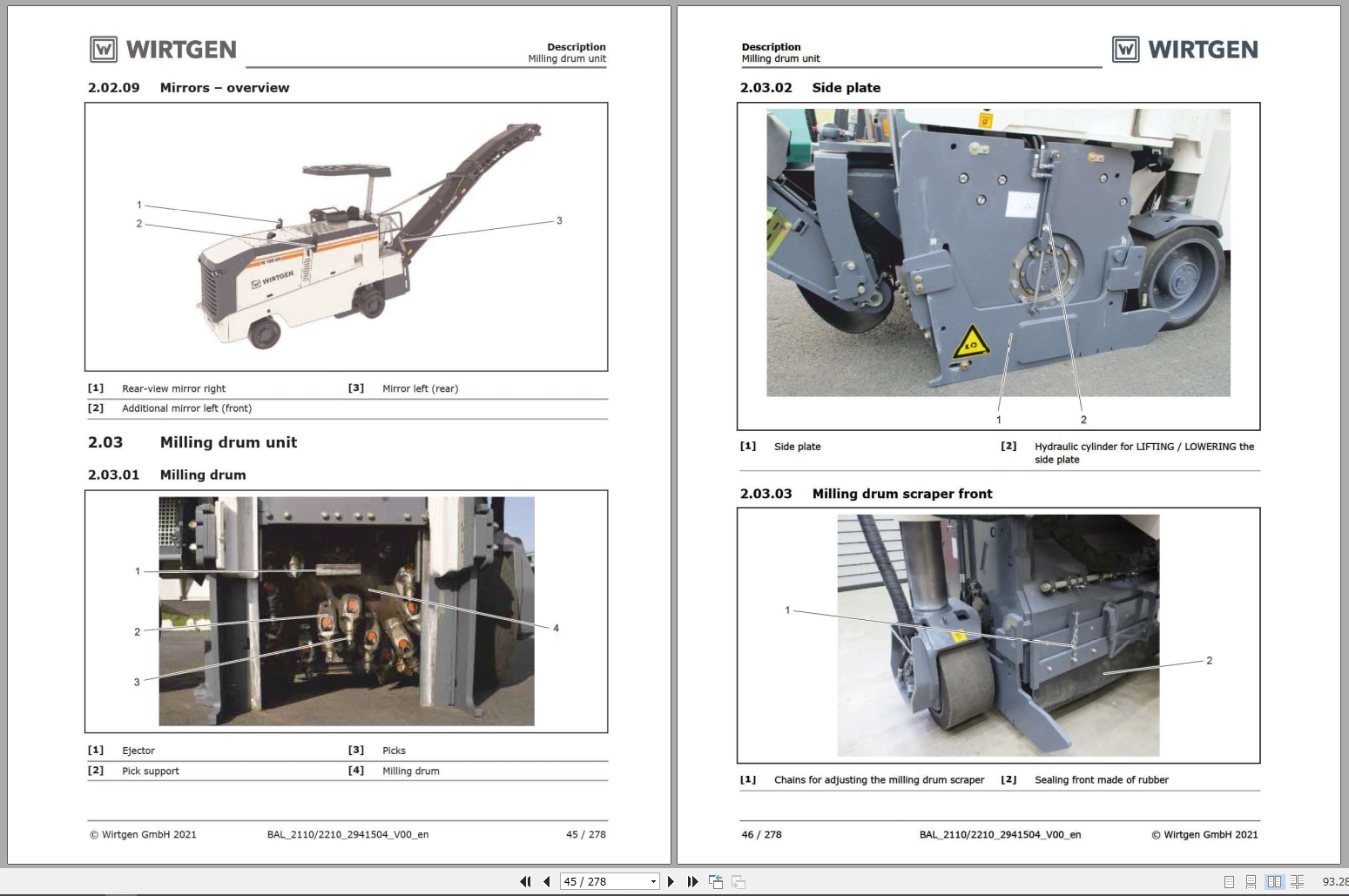The width and height of the screenshot is (1349, 896).
Task: Click legend text 'Rear-view mirror right'
Action: tap(173, 388)
